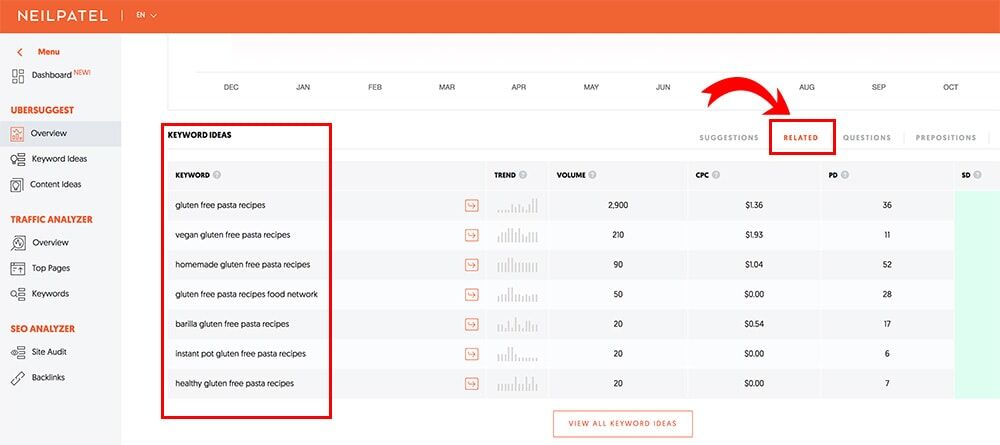Click the arrow icon beside gluten free pasta recipes
Screen dimensions: 1000x445
click(471, 205)
